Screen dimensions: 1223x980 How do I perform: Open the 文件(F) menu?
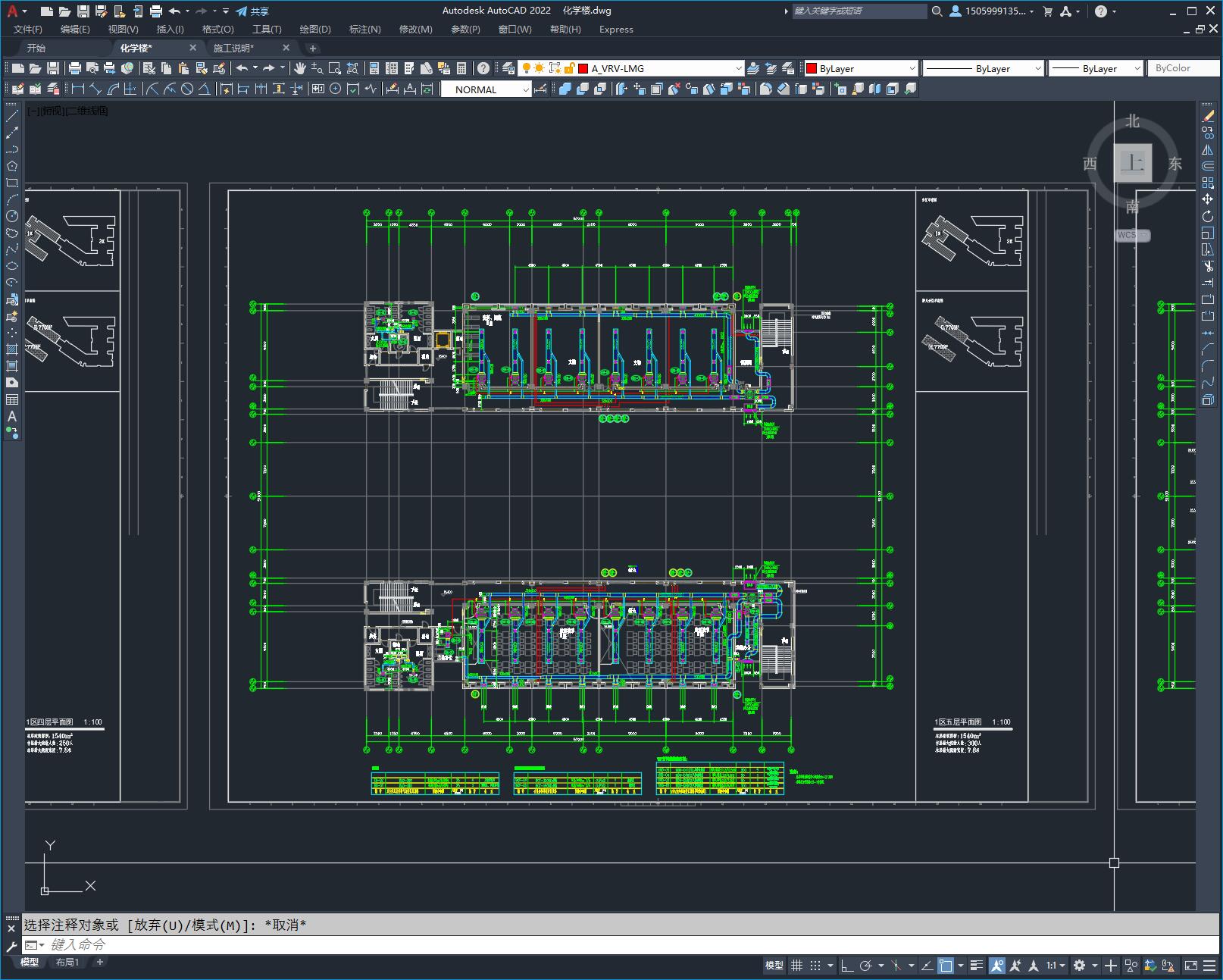[x=28, y=29]
